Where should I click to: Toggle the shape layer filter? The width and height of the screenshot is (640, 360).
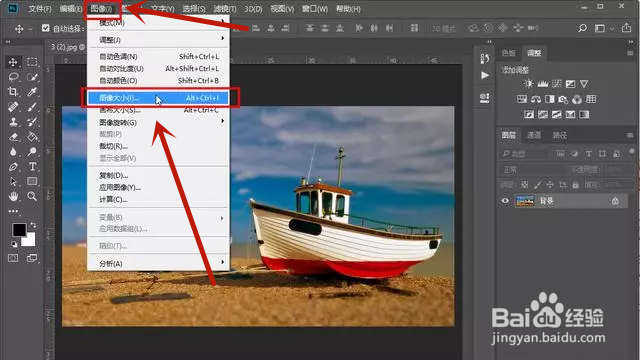point(602,154)
